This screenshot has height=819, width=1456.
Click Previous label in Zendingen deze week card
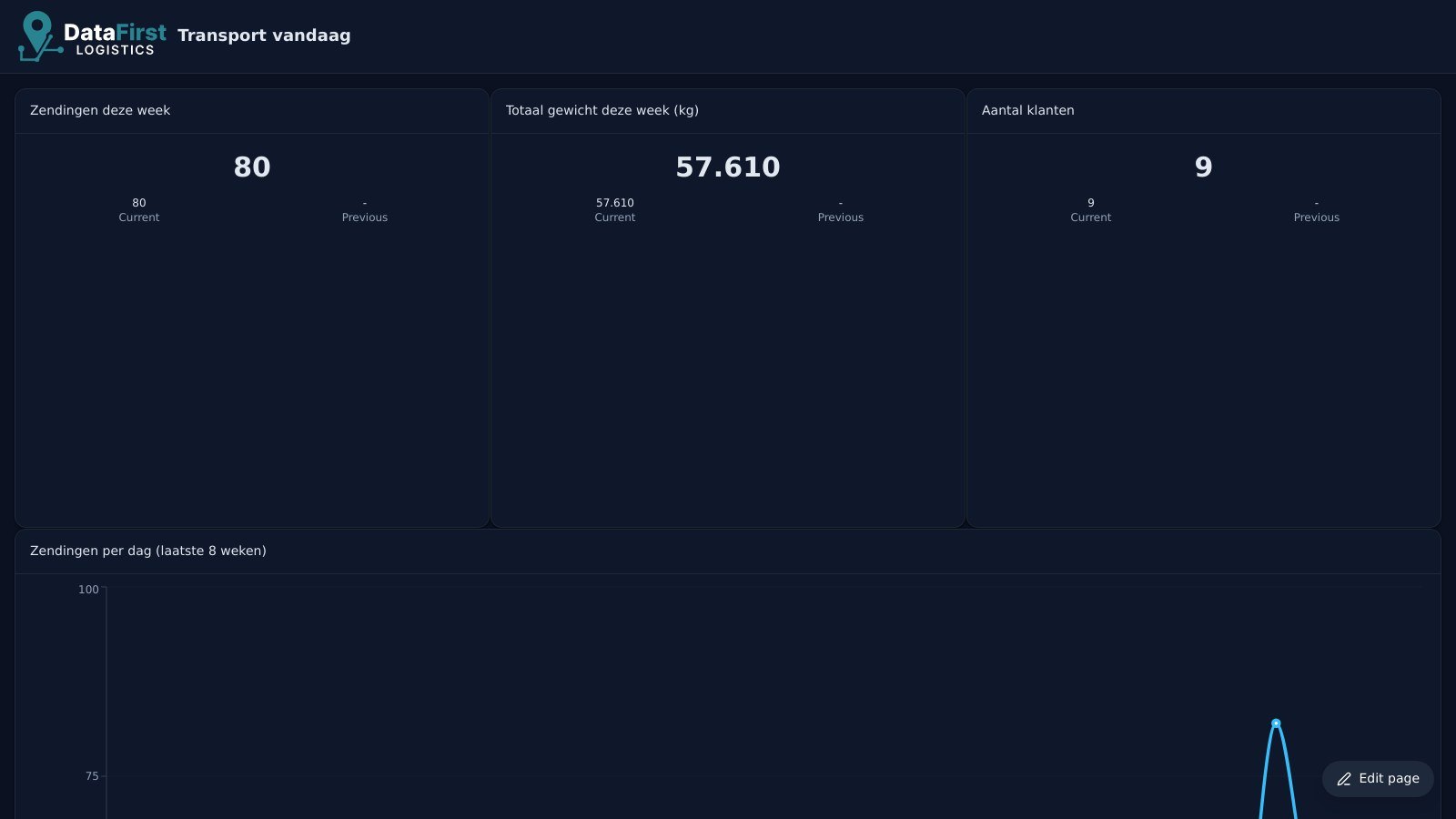[365, 217]
